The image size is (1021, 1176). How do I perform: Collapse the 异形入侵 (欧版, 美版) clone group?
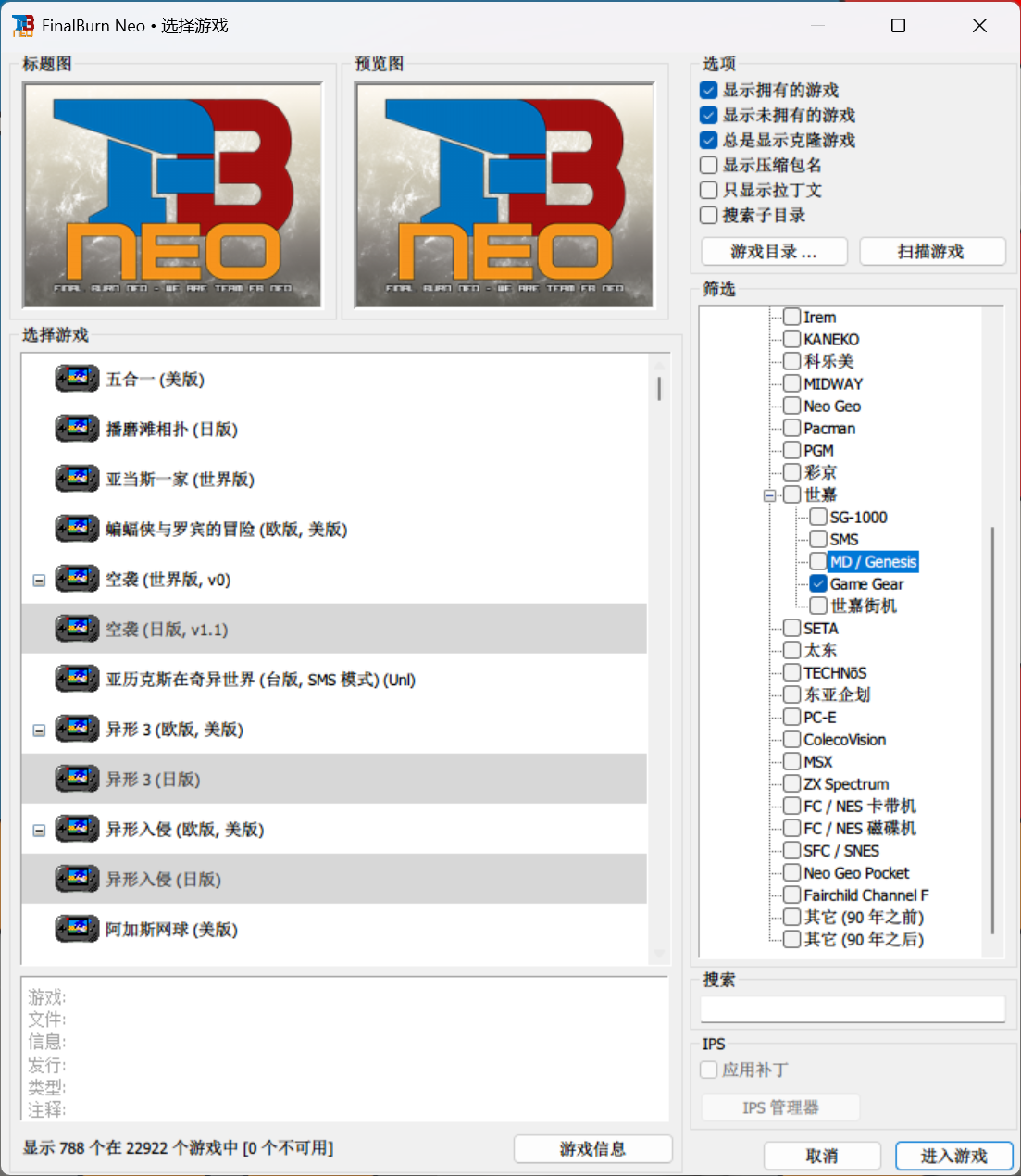click(x=39, y=831)
